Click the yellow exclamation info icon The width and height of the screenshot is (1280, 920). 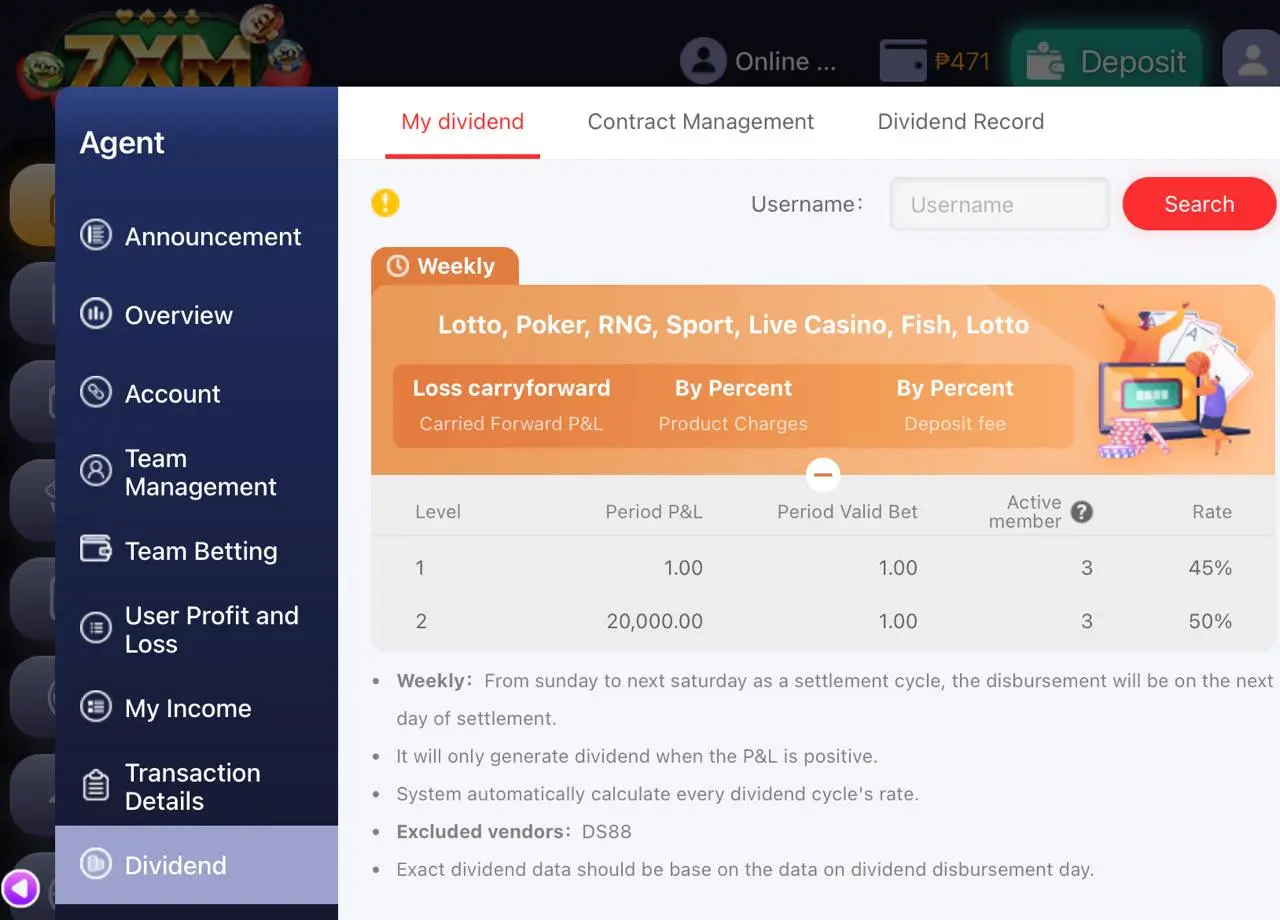(x=385, y=203)
